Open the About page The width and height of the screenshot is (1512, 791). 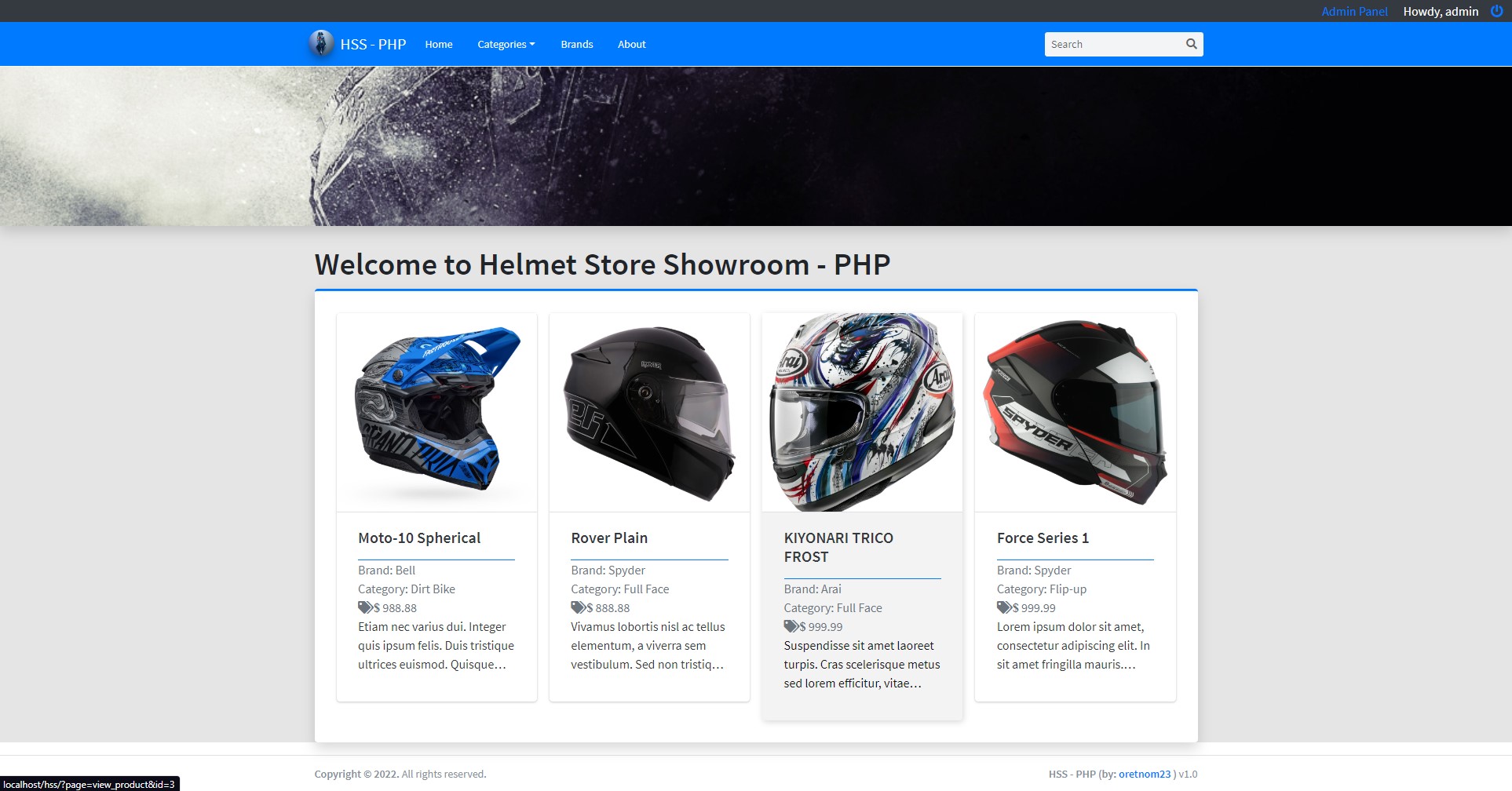(631, 44)
